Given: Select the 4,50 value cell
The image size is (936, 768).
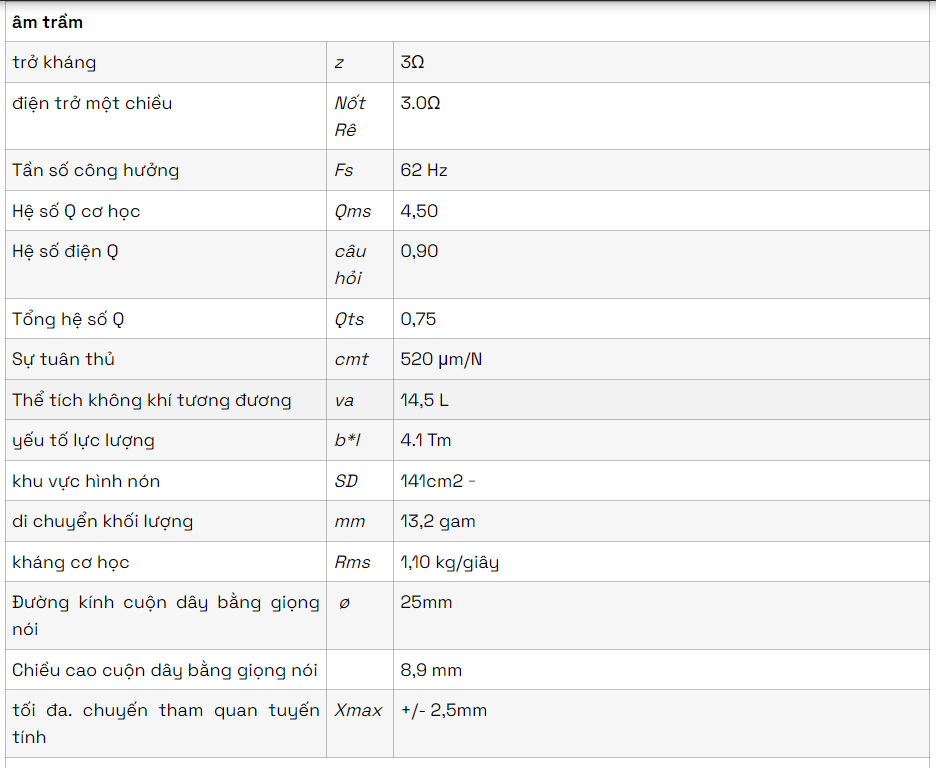Looking at the screenshot, I should 419,211.
